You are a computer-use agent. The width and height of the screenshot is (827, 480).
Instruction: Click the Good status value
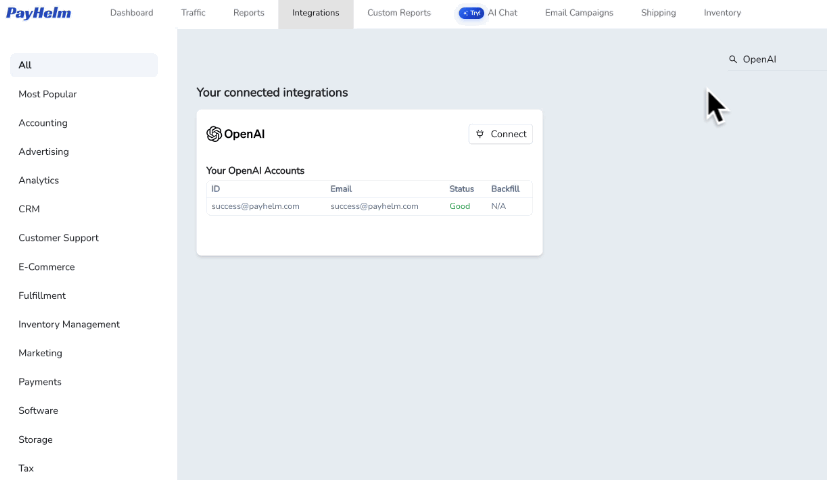[x=459, y=206]
